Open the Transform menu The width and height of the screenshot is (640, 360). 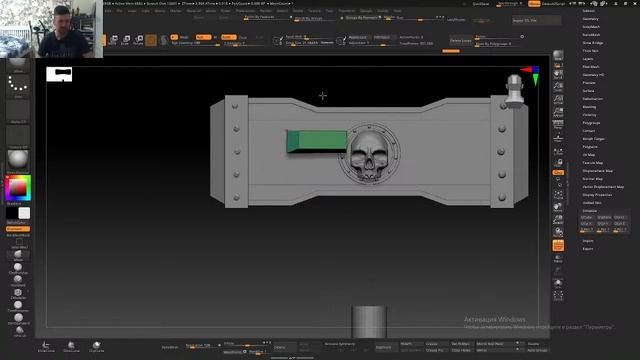[347, 11]
